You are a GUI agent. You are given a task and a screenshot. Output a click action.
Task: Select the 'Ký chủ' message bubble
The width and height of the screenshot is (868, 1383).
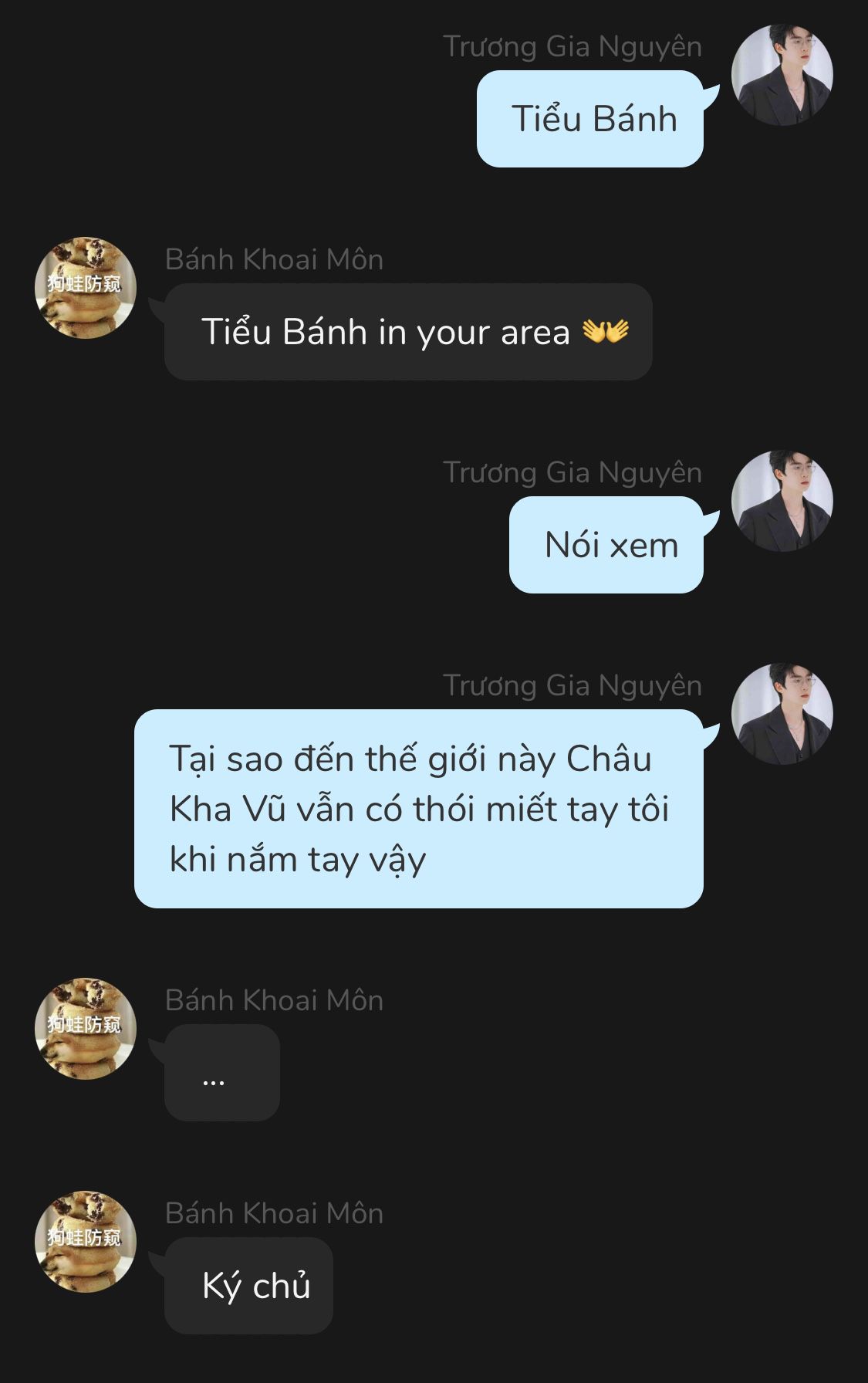(248, 1286)
